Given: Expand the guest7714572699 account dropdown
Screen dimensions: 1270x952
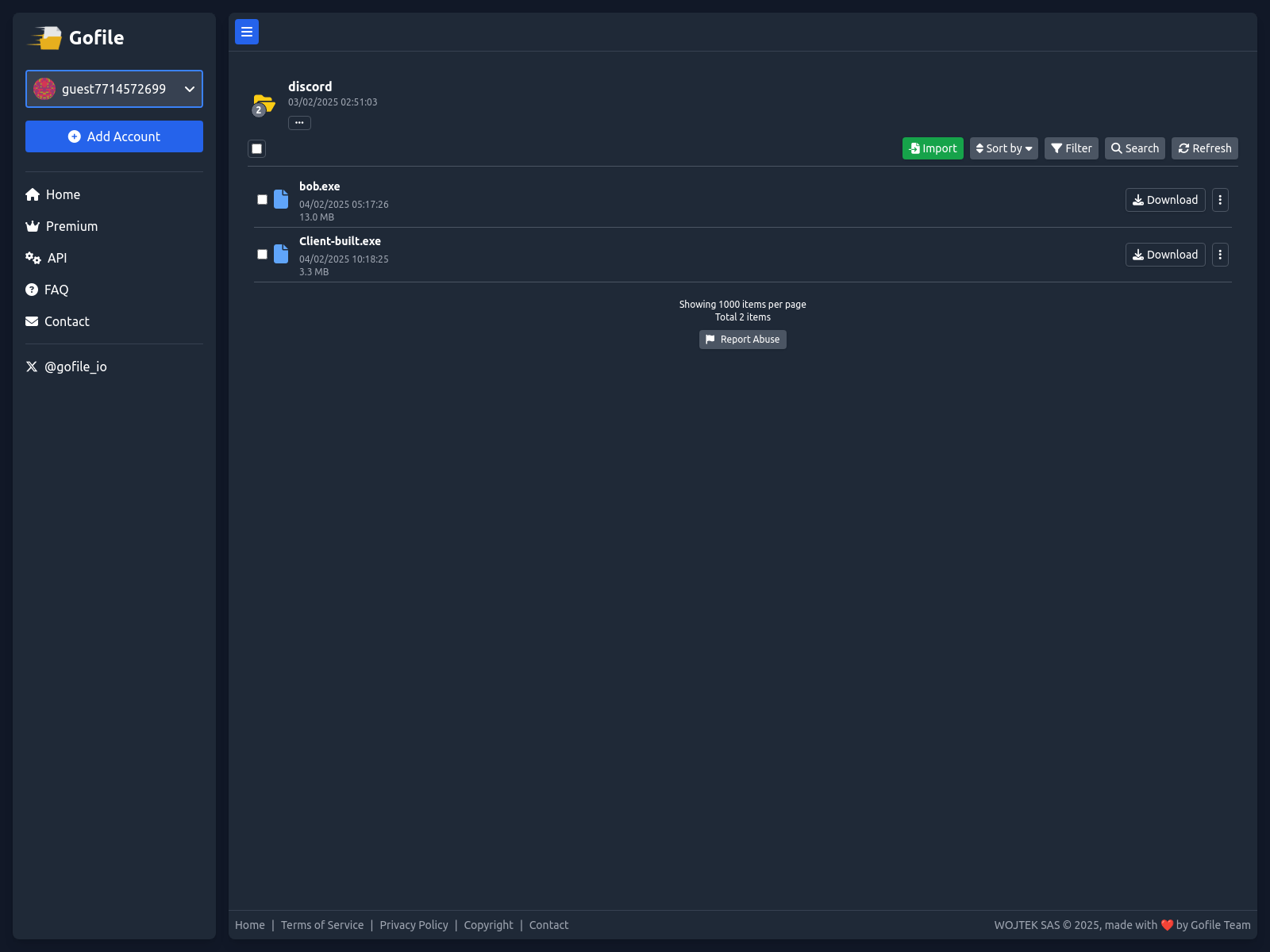Looking at the screenshot, I should pos(114,89).
